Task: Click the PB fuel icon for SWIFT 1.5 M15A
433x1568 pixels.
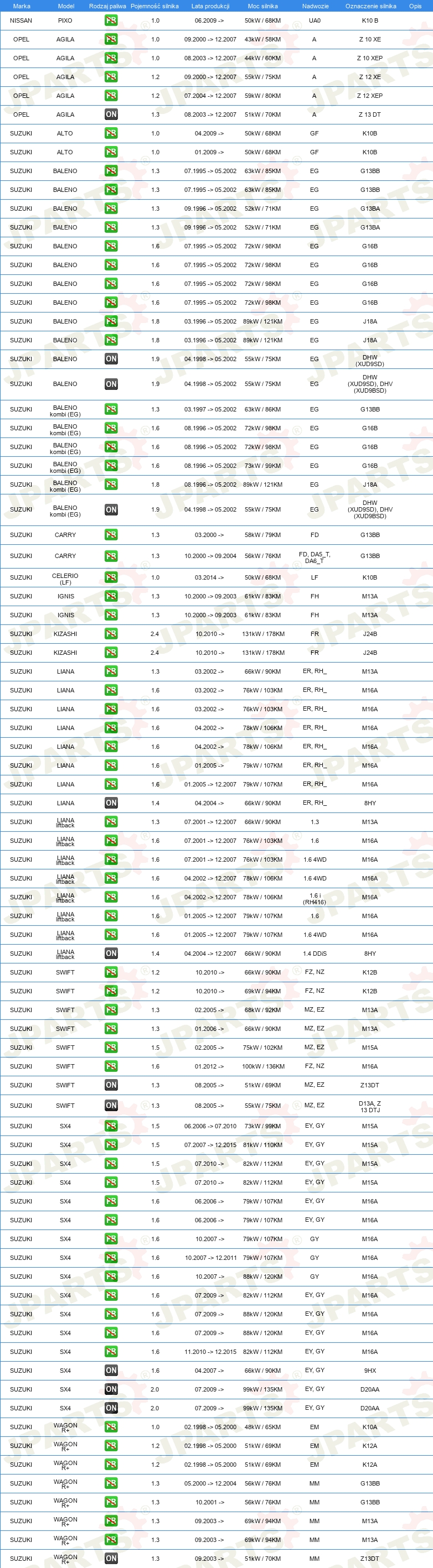Action: 111,1048
